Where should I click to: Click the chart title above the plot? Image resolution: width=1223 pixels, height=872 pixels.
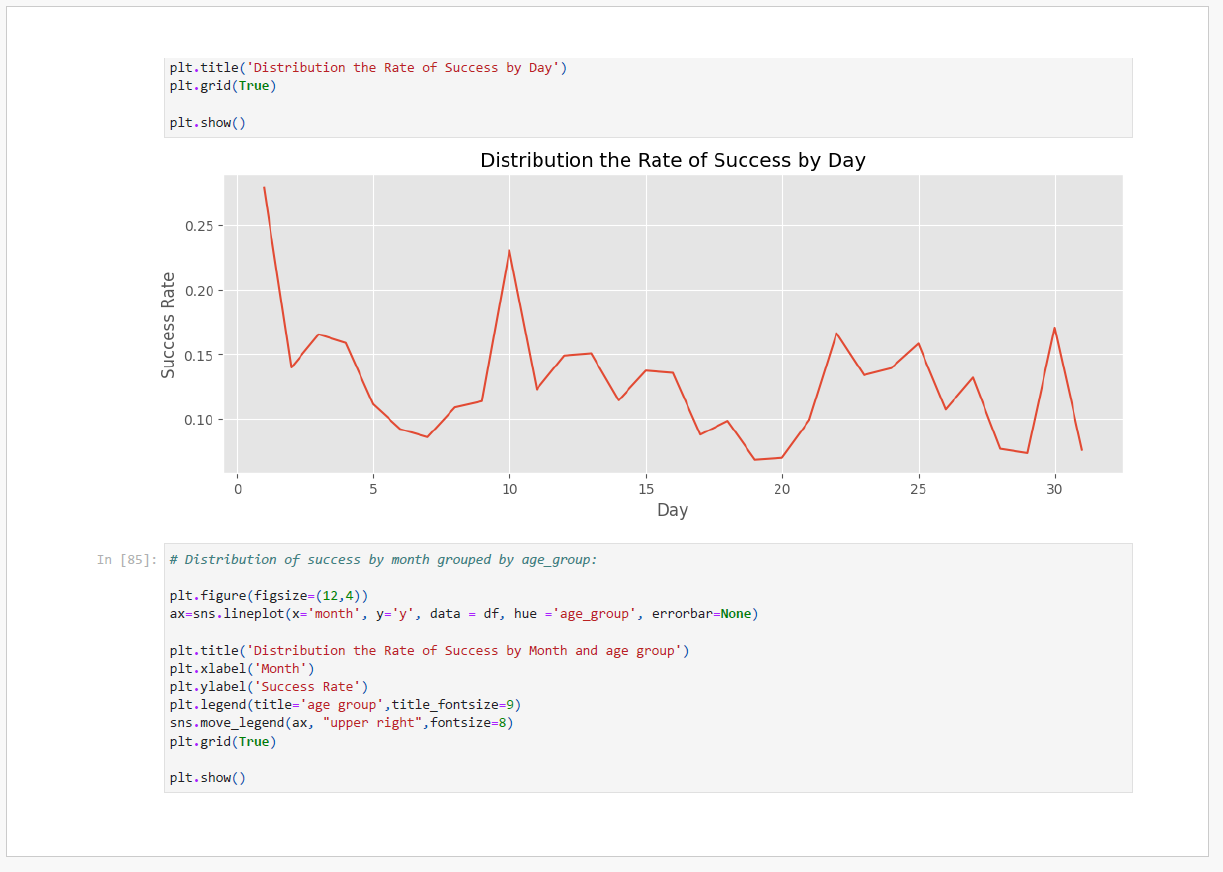[672, 160]
